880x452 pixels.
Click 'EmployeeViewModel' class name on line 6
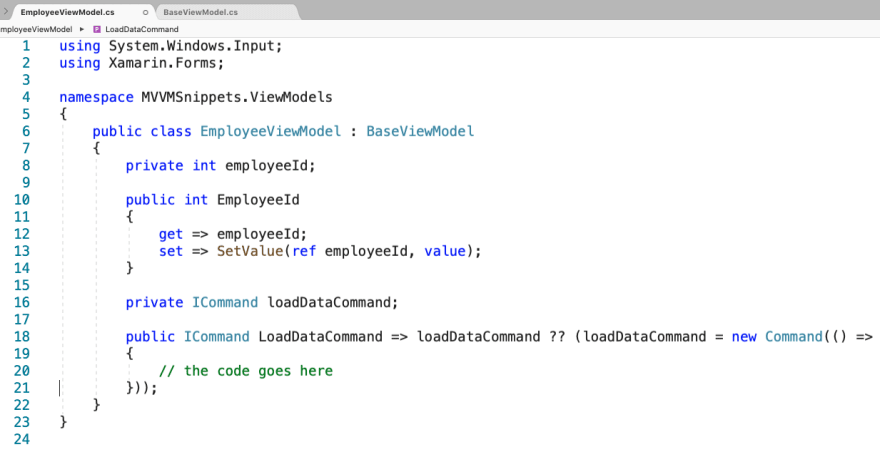point(271,131)
